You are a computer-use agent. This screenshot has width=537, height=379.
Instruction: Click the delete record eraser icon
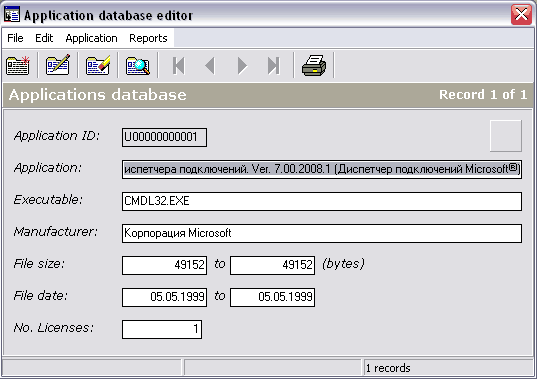tap(98, 65)
